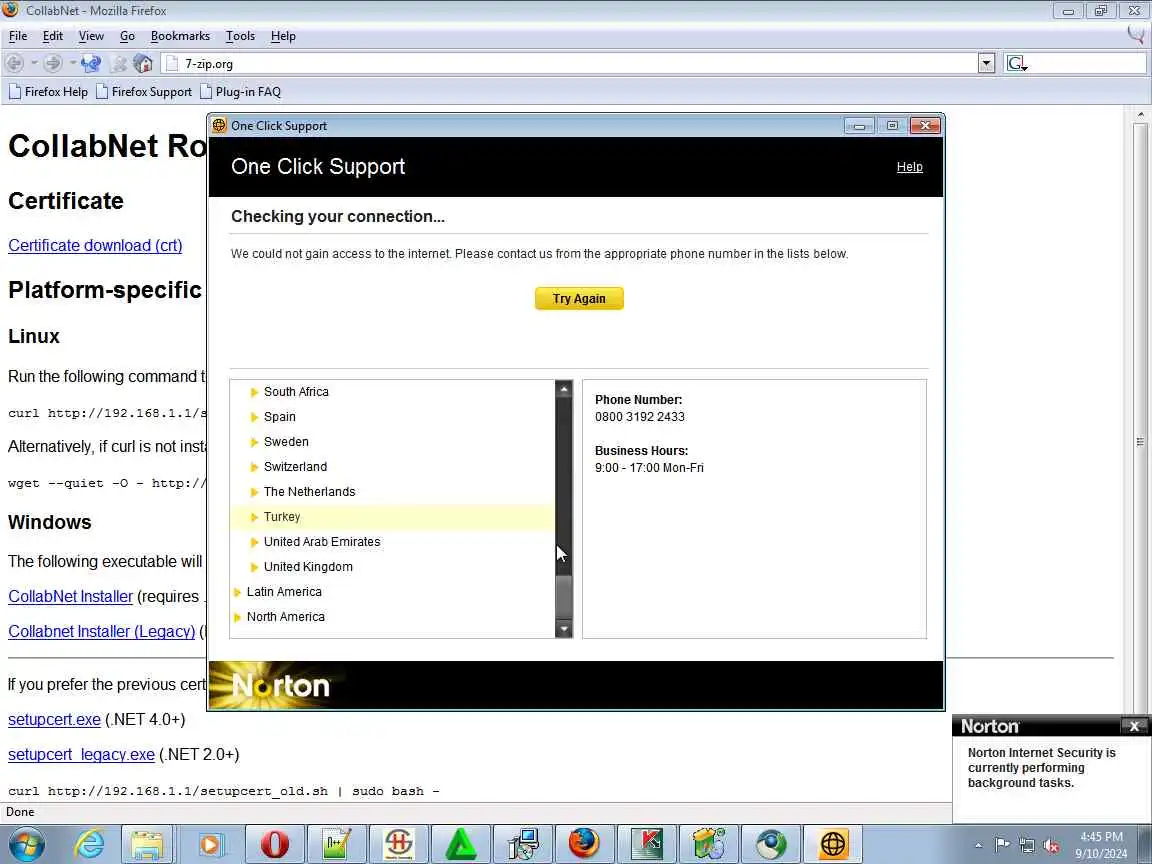The width and height of the screenshot is (1152, 864).
Task: Click the CollabNet Installer link
Action: (71, 597)
